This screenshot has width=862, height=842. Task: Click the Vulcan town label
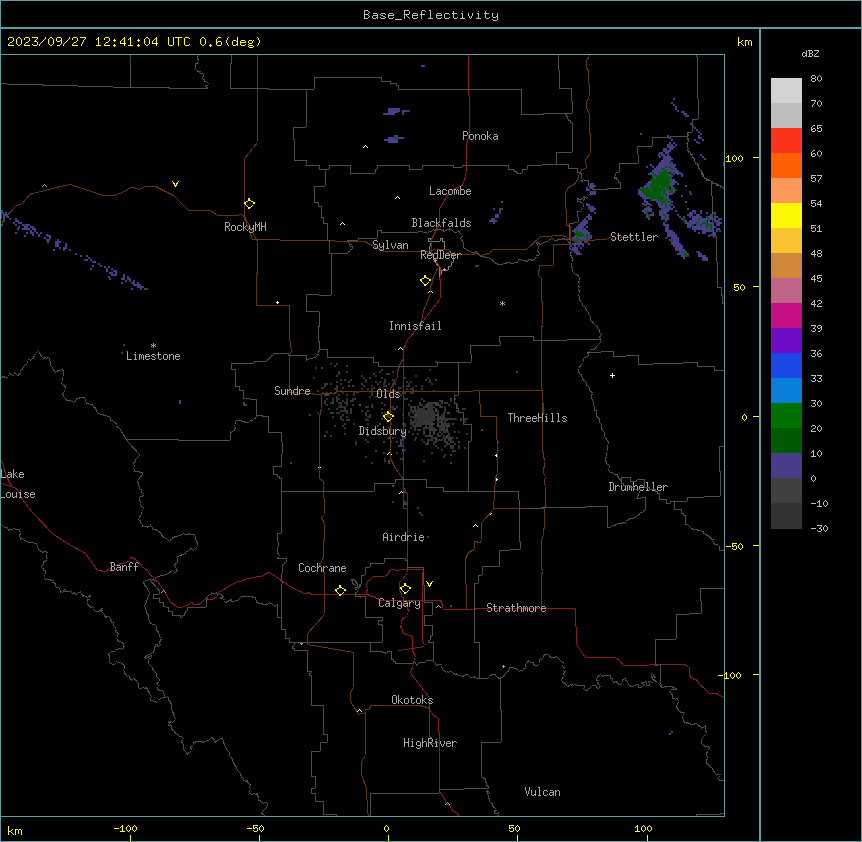(x=542, y=792)
